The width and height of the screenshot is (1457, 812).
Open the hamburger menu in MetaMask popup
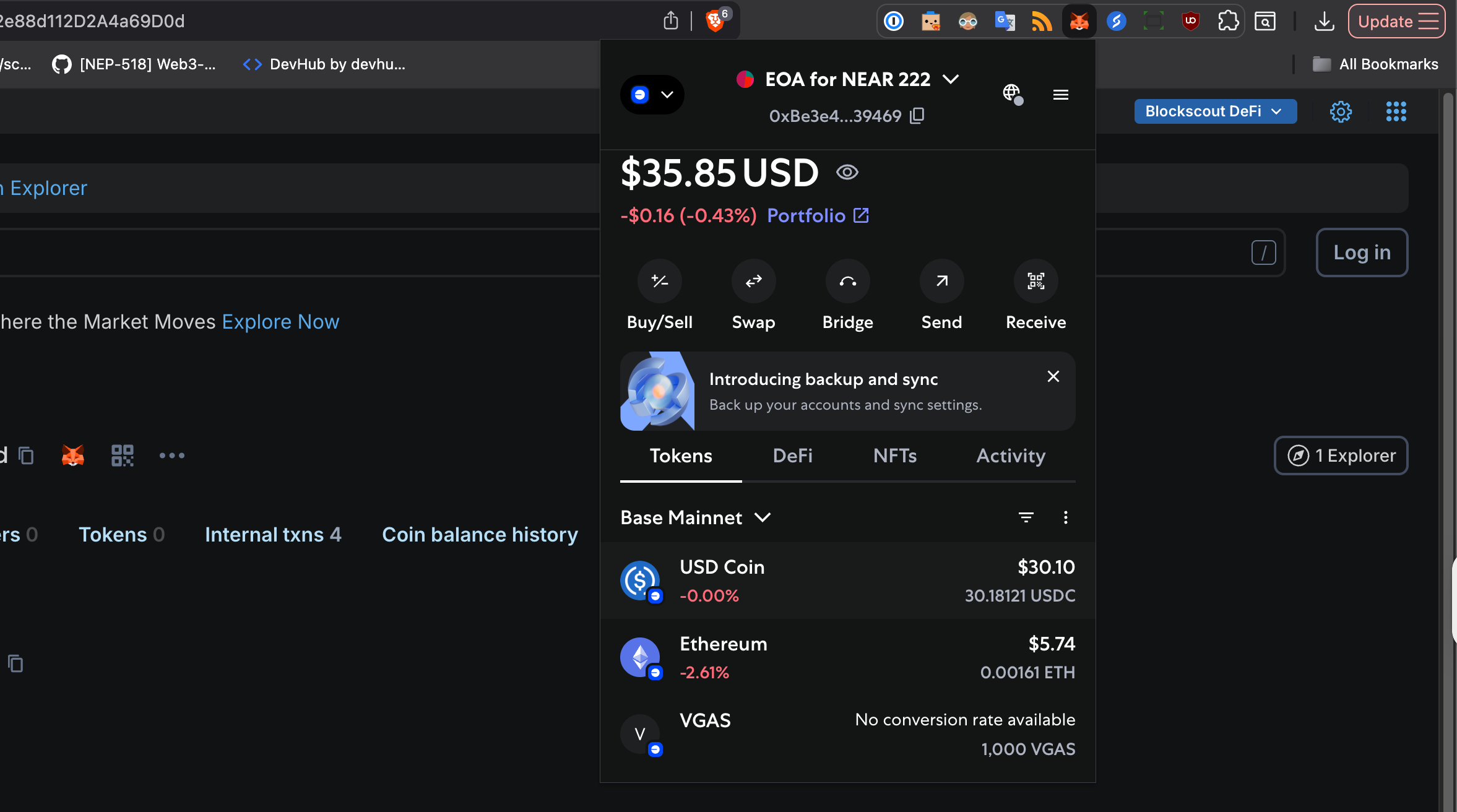[1060, 94]
